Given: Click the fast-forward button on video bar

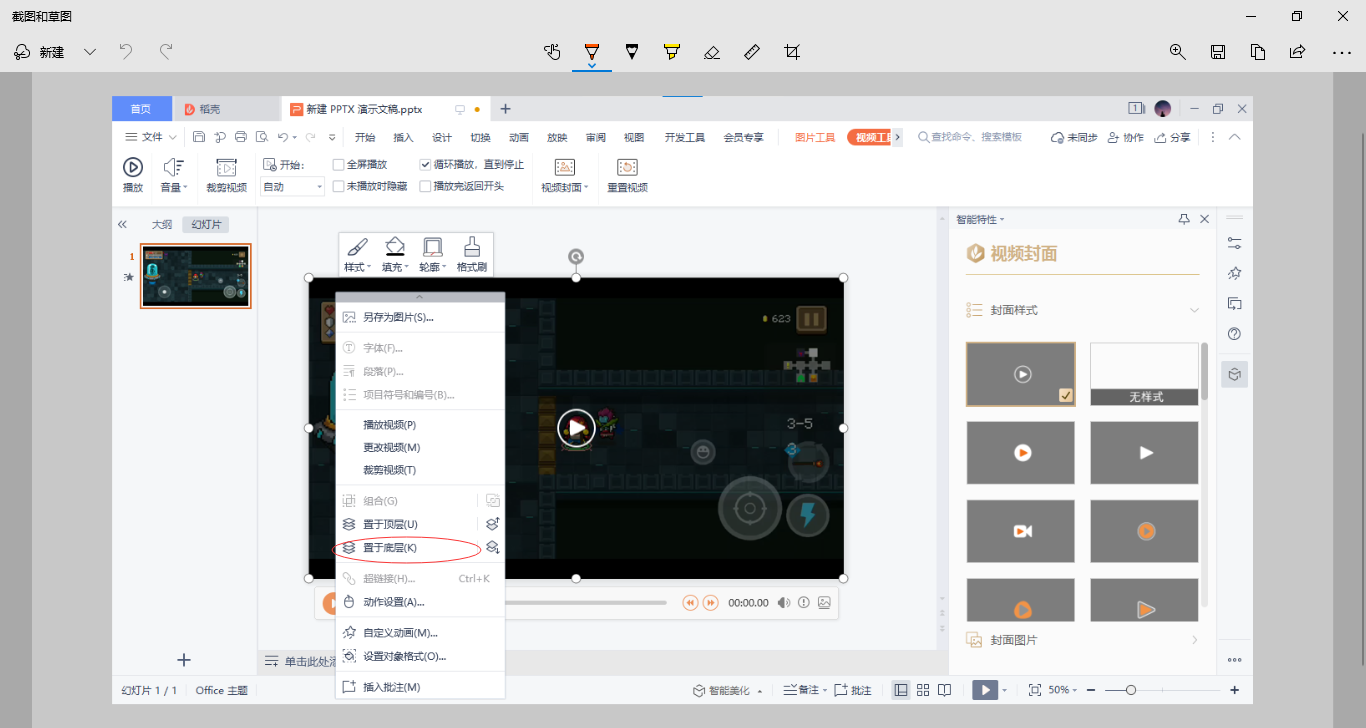Looking at the screenshot, I should point(711,603).
